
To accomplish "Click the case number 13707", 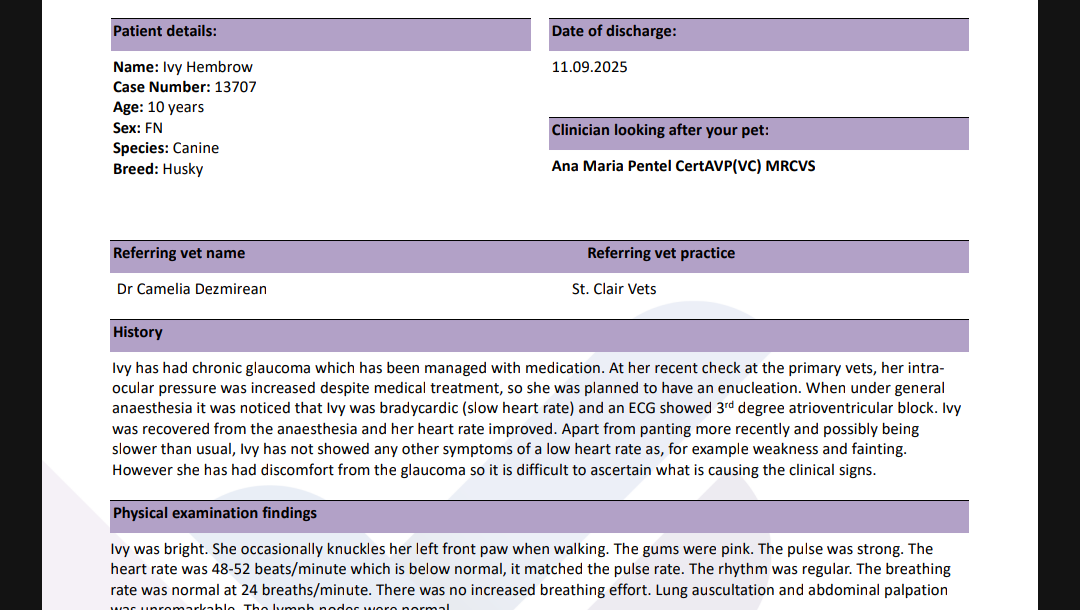I will tap(235, 87).
